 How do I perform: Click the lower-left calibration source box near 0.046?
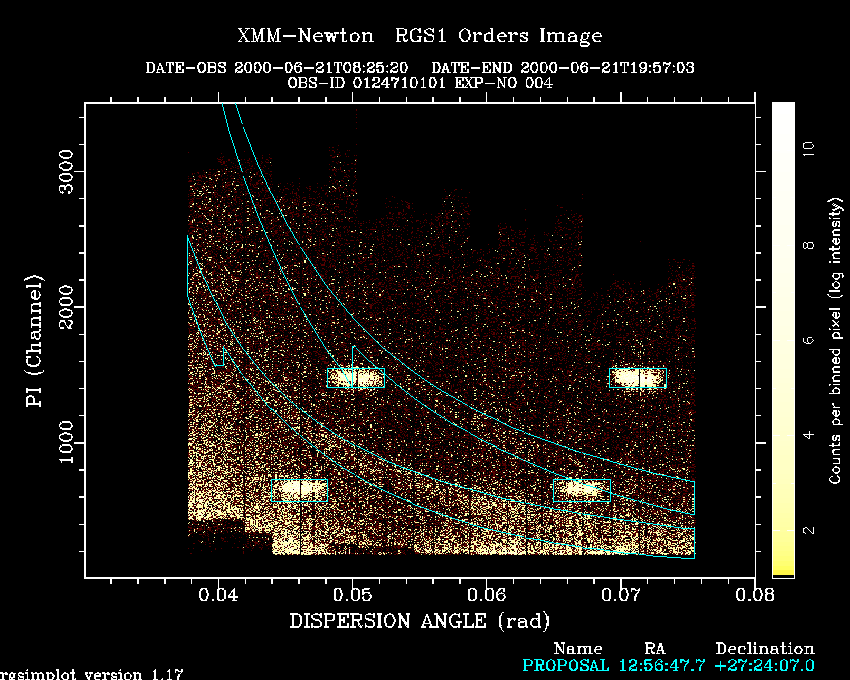(x=299, y=490)
